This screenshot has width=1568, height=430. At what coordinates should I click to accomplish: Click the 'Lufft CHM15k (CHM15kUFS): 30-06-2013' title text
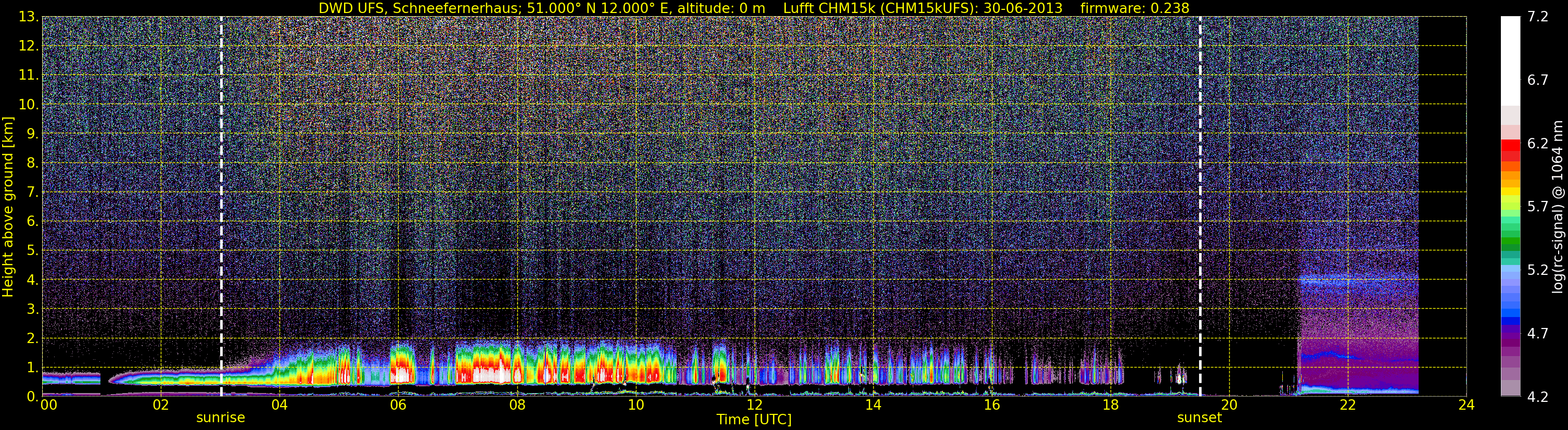point(923,8)
